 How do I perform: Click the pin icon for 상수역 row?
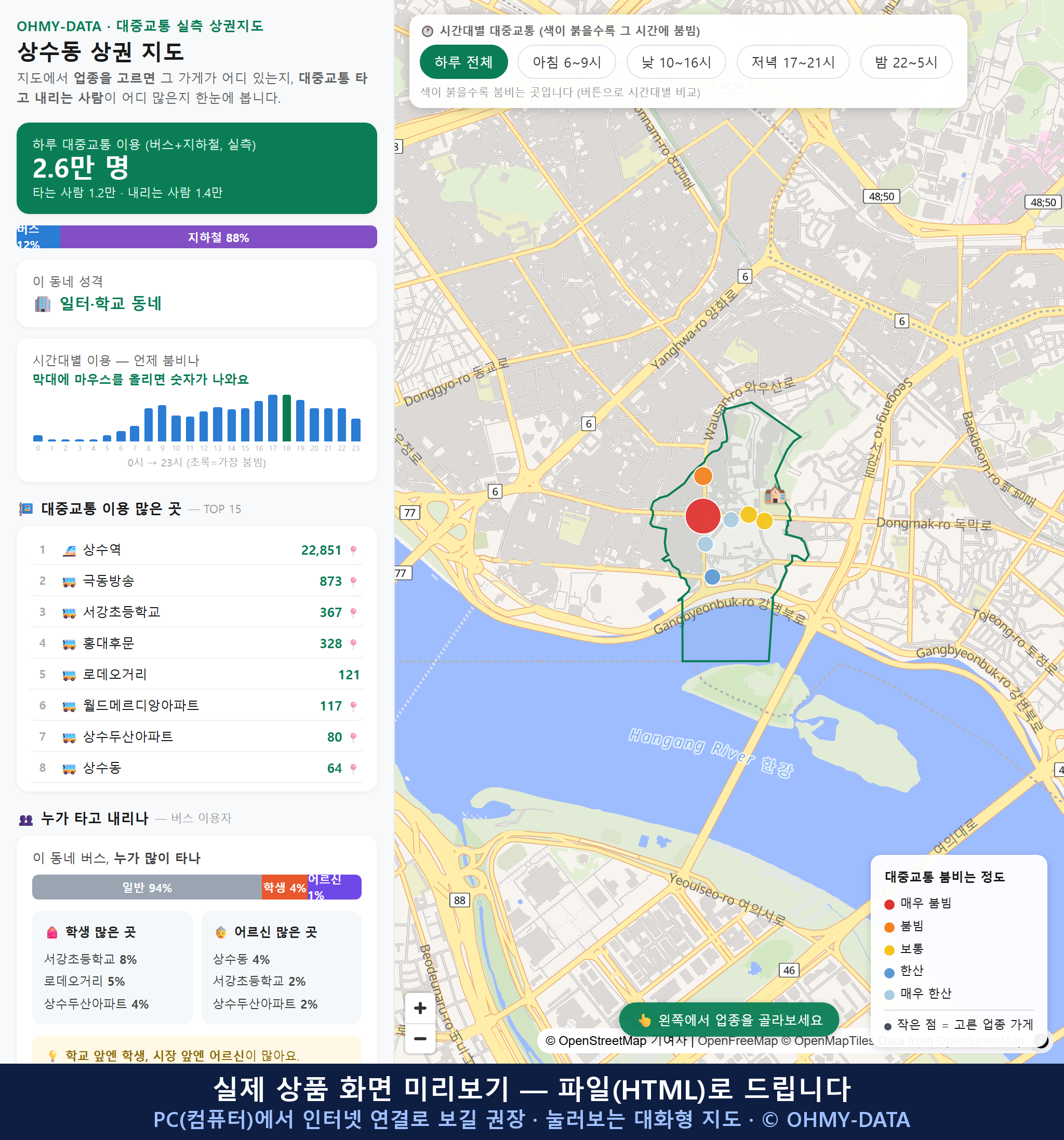point(353,551)
